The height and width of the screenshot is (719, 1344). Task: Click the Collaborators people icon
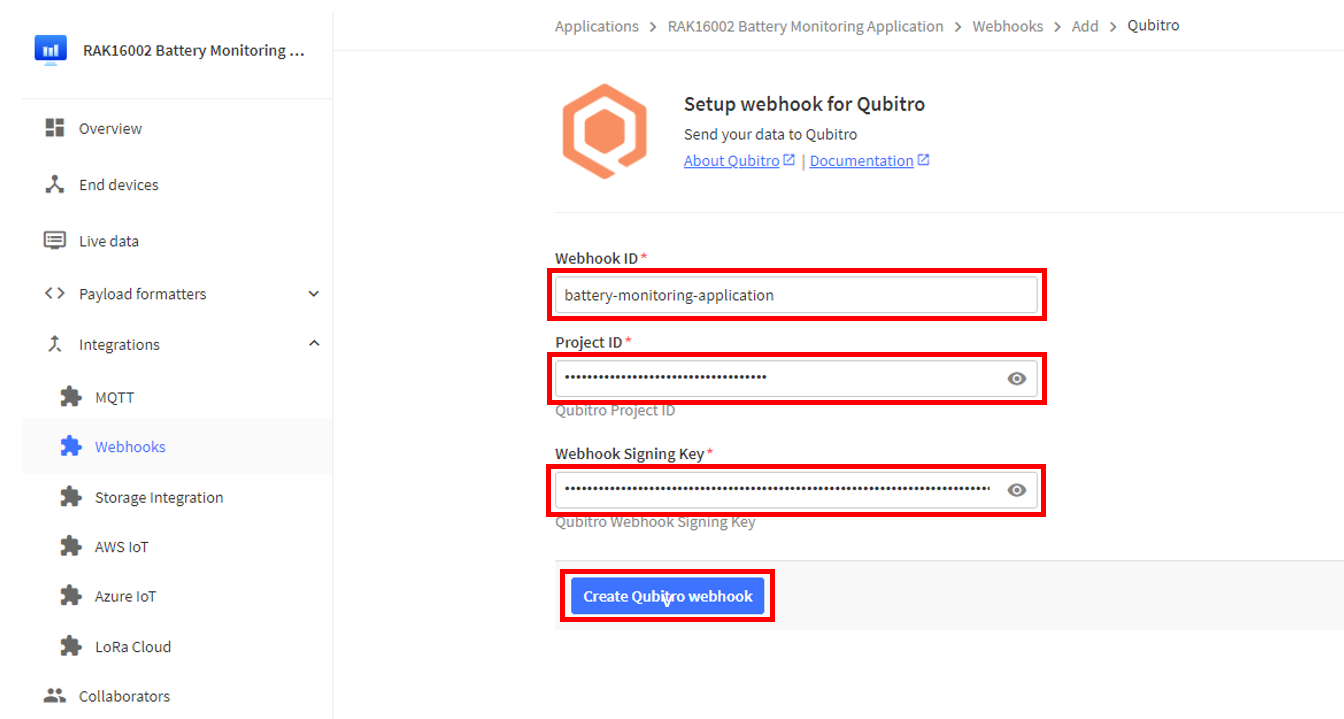[x=55, y=695]
